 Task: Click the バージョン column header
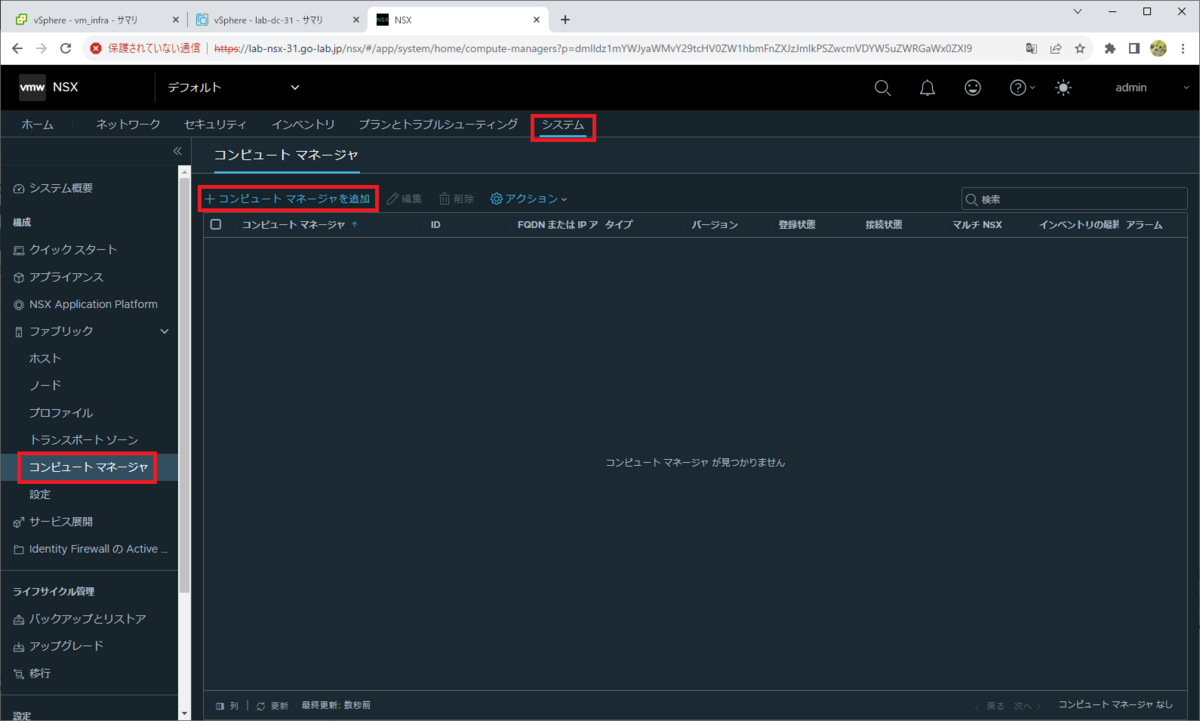(715, 225)
